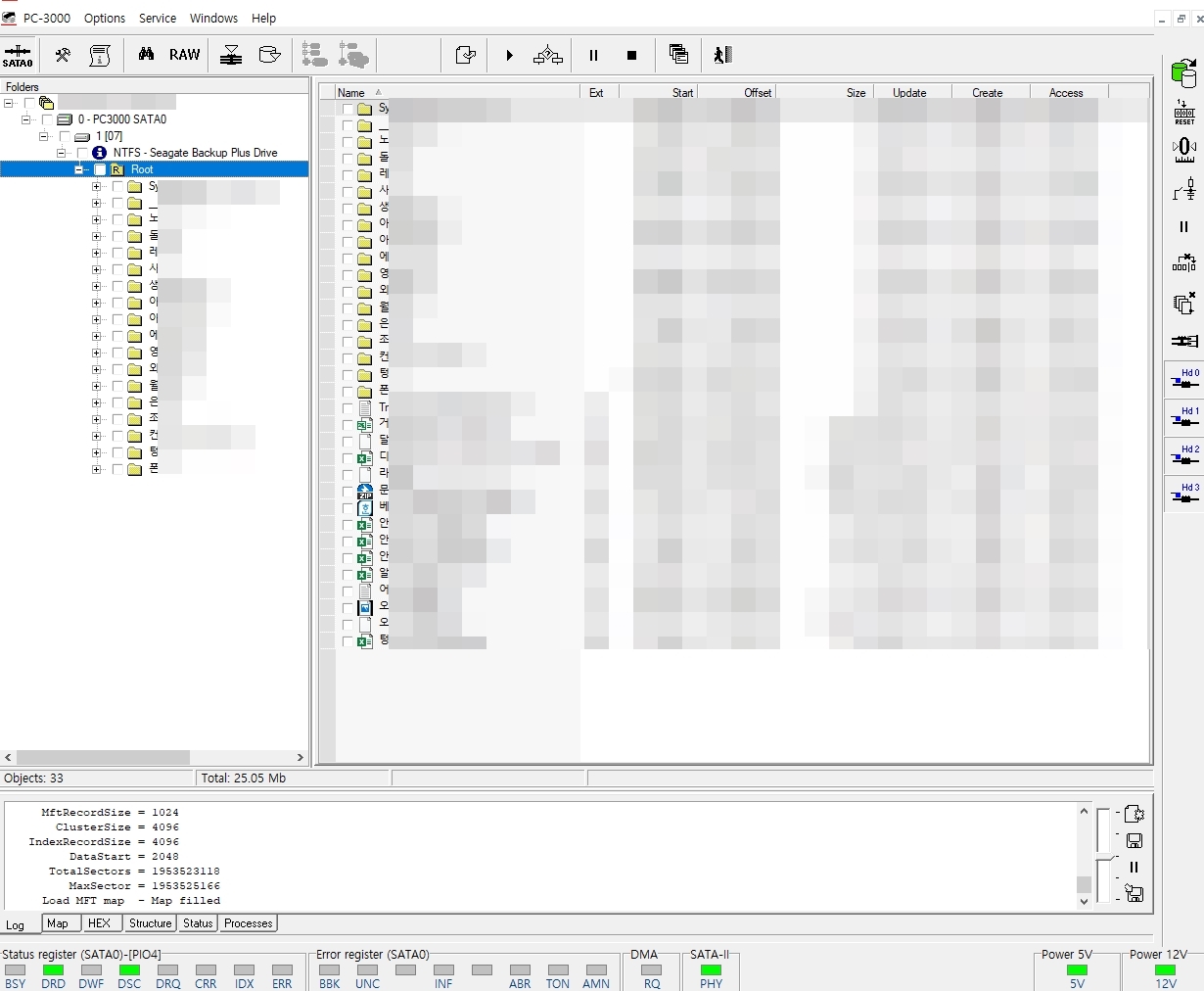
Task: Open the PC-3000 menu
Action: pos(45,18)
